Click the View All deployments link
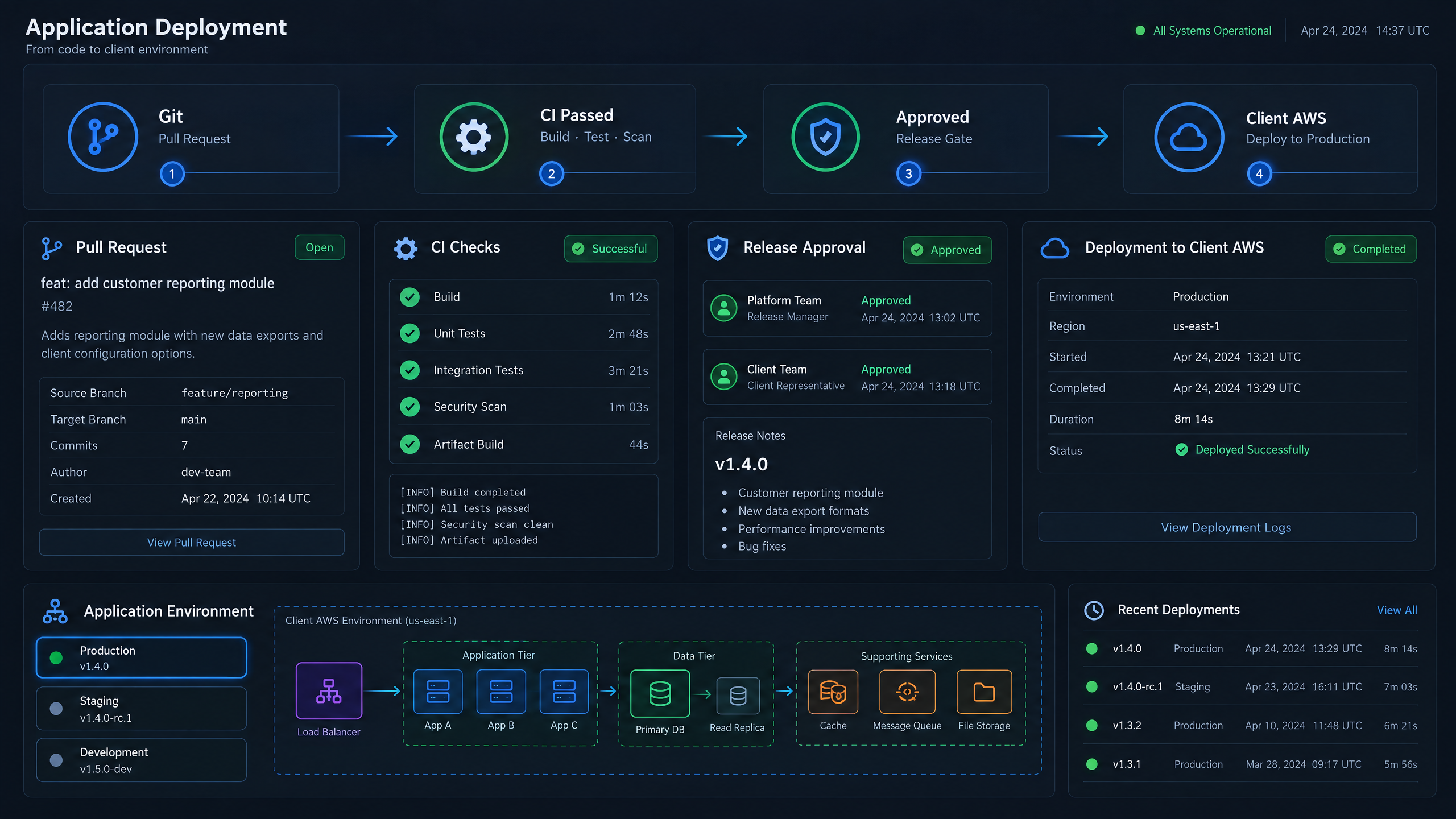 tap(1397, 610)
